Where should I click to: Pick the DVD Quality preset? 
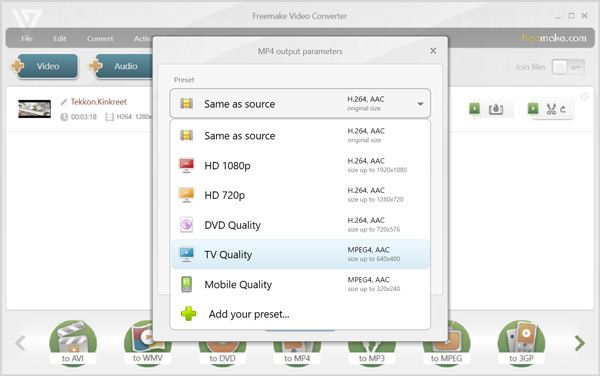tap(300, 225)
